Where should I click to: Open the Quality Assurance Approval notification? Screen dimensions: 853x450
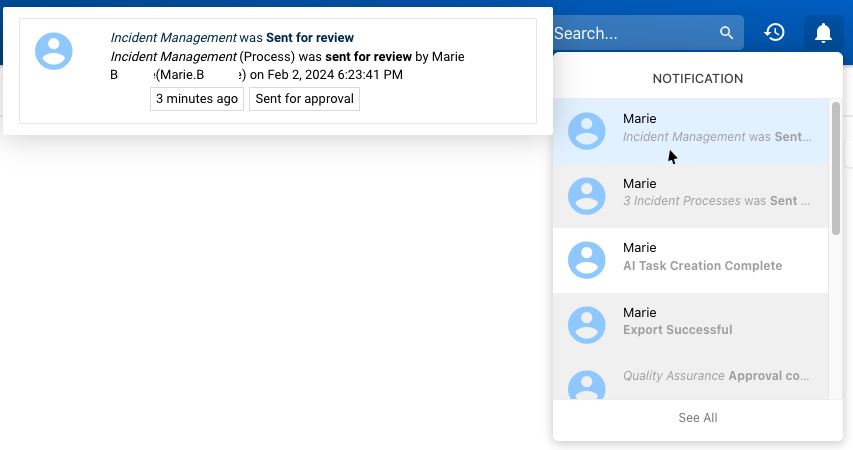point(716,377)
